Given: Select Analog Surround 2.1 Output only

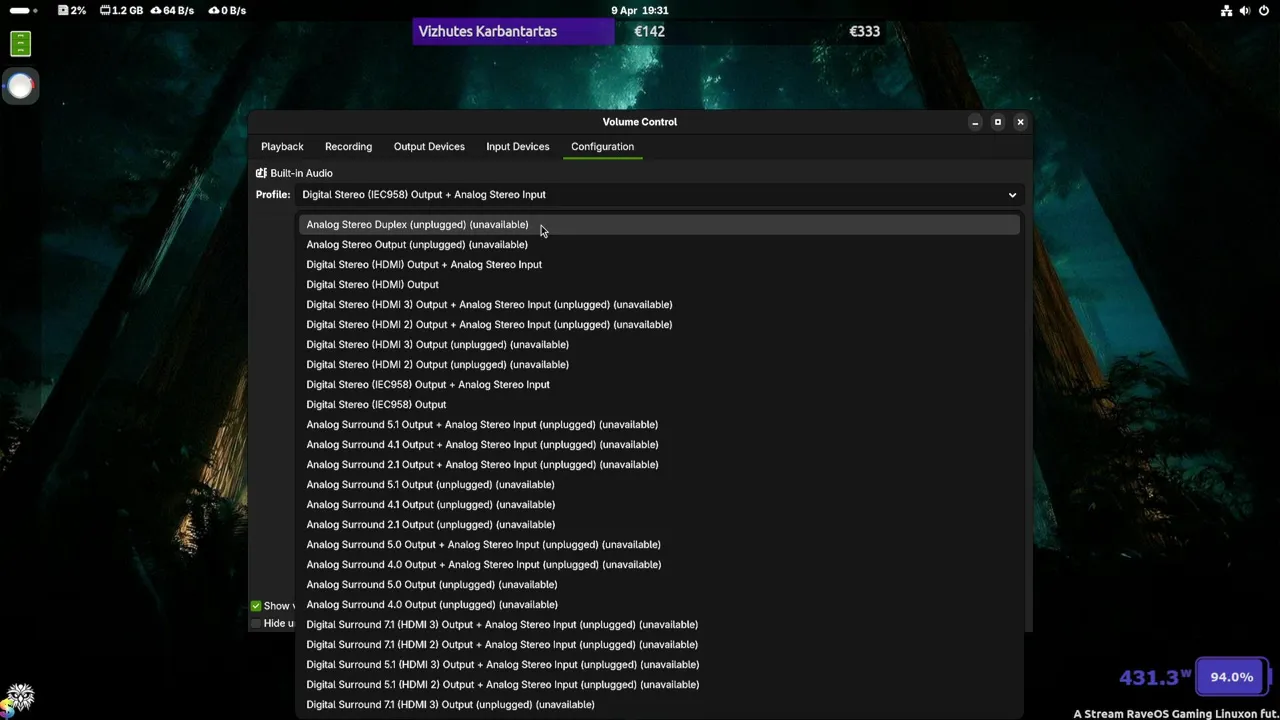Looking at the screenshot, I should [659, 525].
